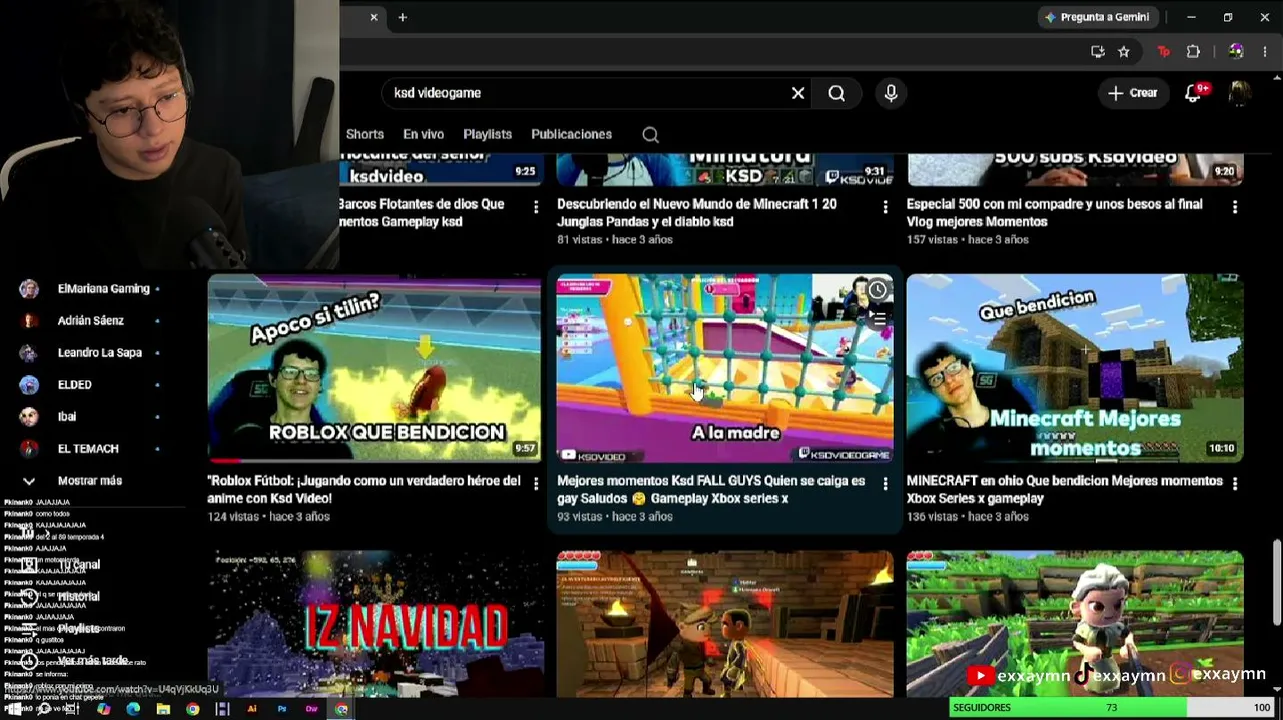This screenshot has height=720, width=1283.
Task: Open Mejores momentos Ksd FALL GUYS title
Action: point(711,489)
